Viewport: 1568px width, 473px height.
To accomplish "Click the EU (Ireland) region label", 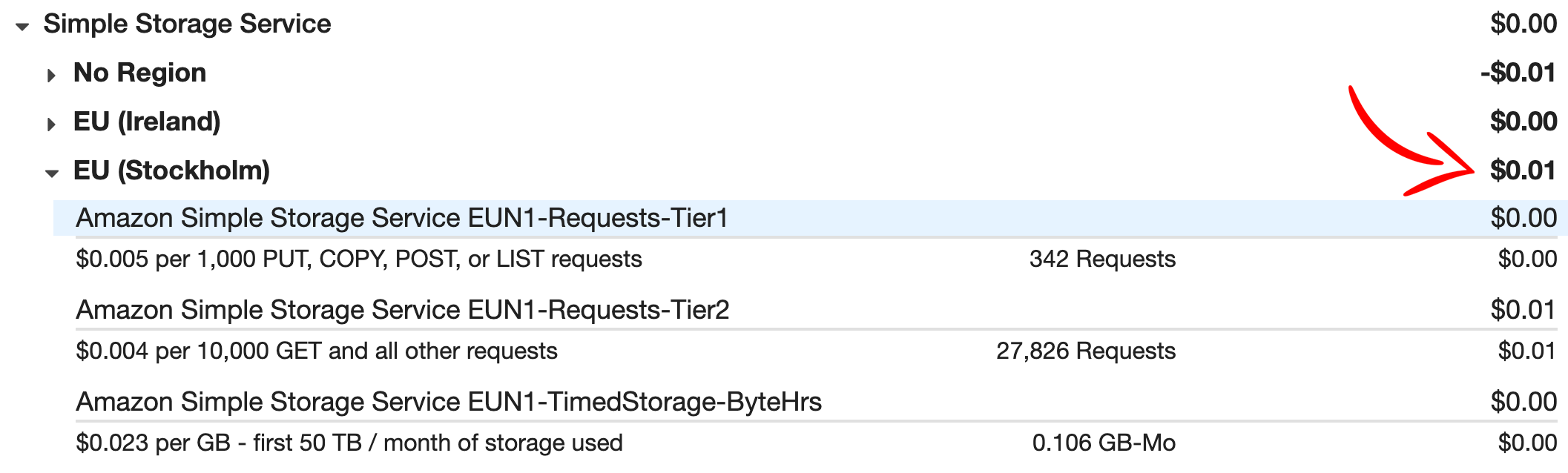I will (x=147, y=122).
